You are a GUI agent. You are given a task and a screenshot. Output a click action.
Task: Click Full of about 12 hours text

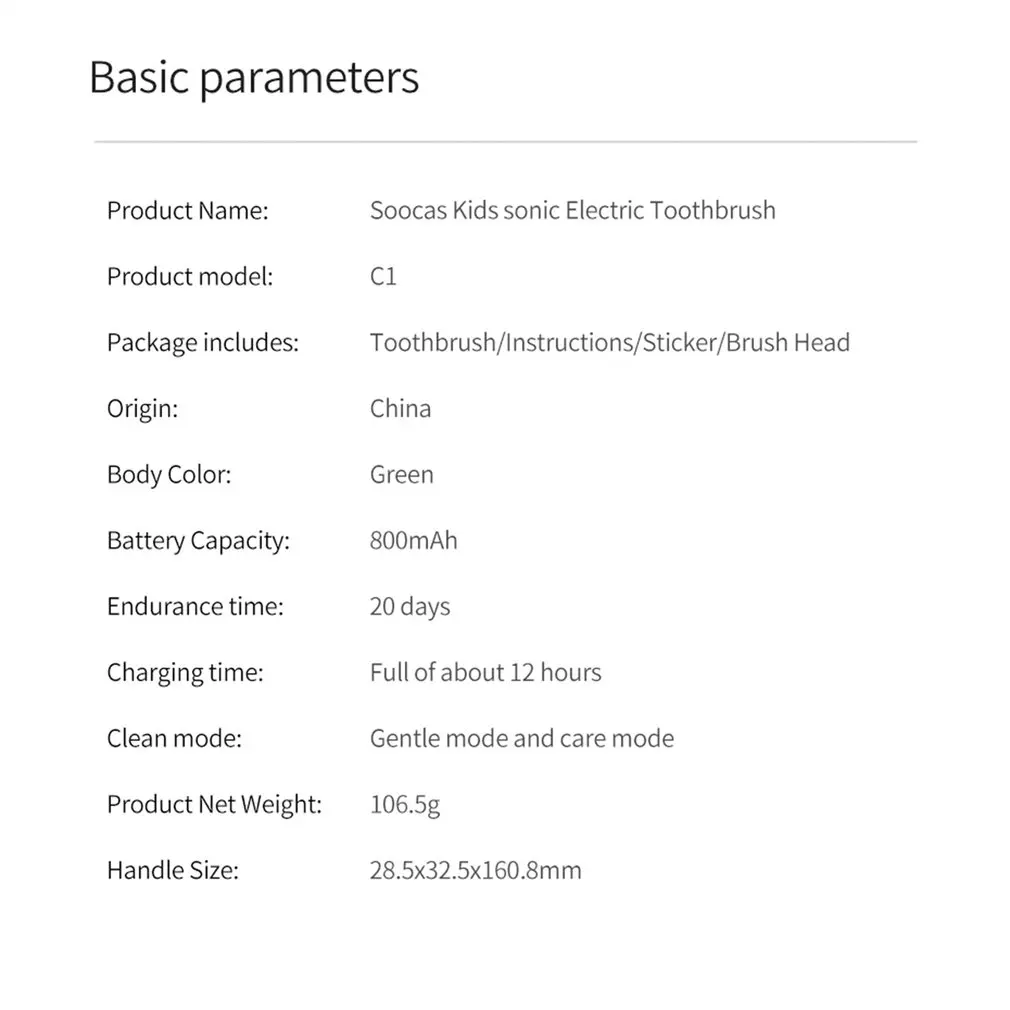(x=486, y=672)
